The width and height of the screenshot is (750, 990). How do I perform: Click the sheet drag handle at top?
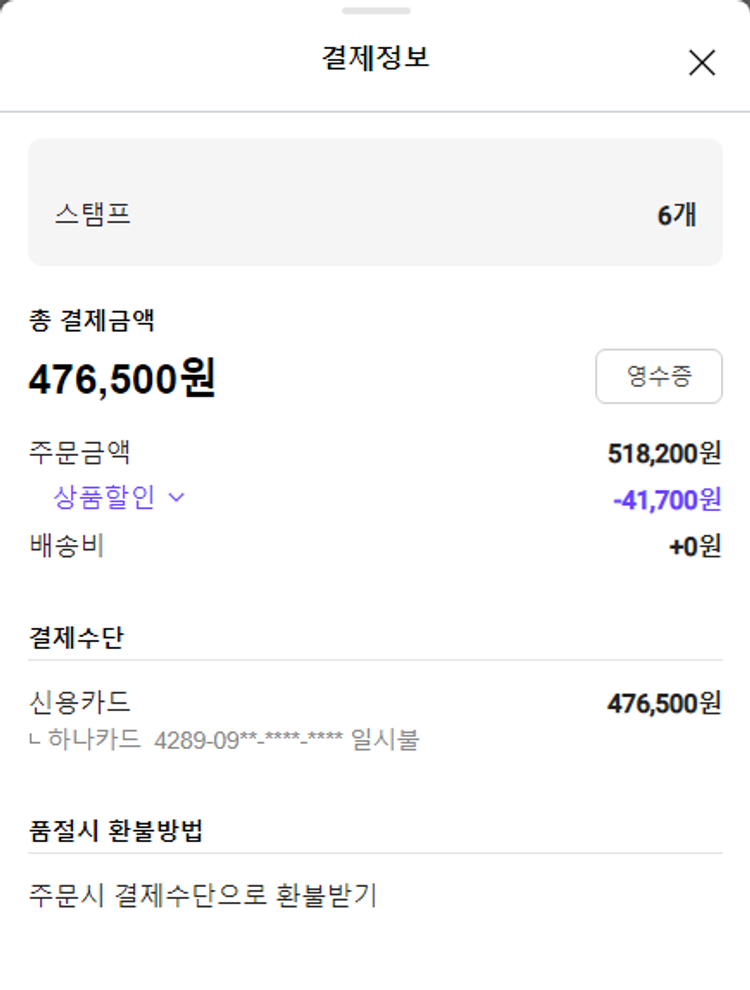(375, 11)
